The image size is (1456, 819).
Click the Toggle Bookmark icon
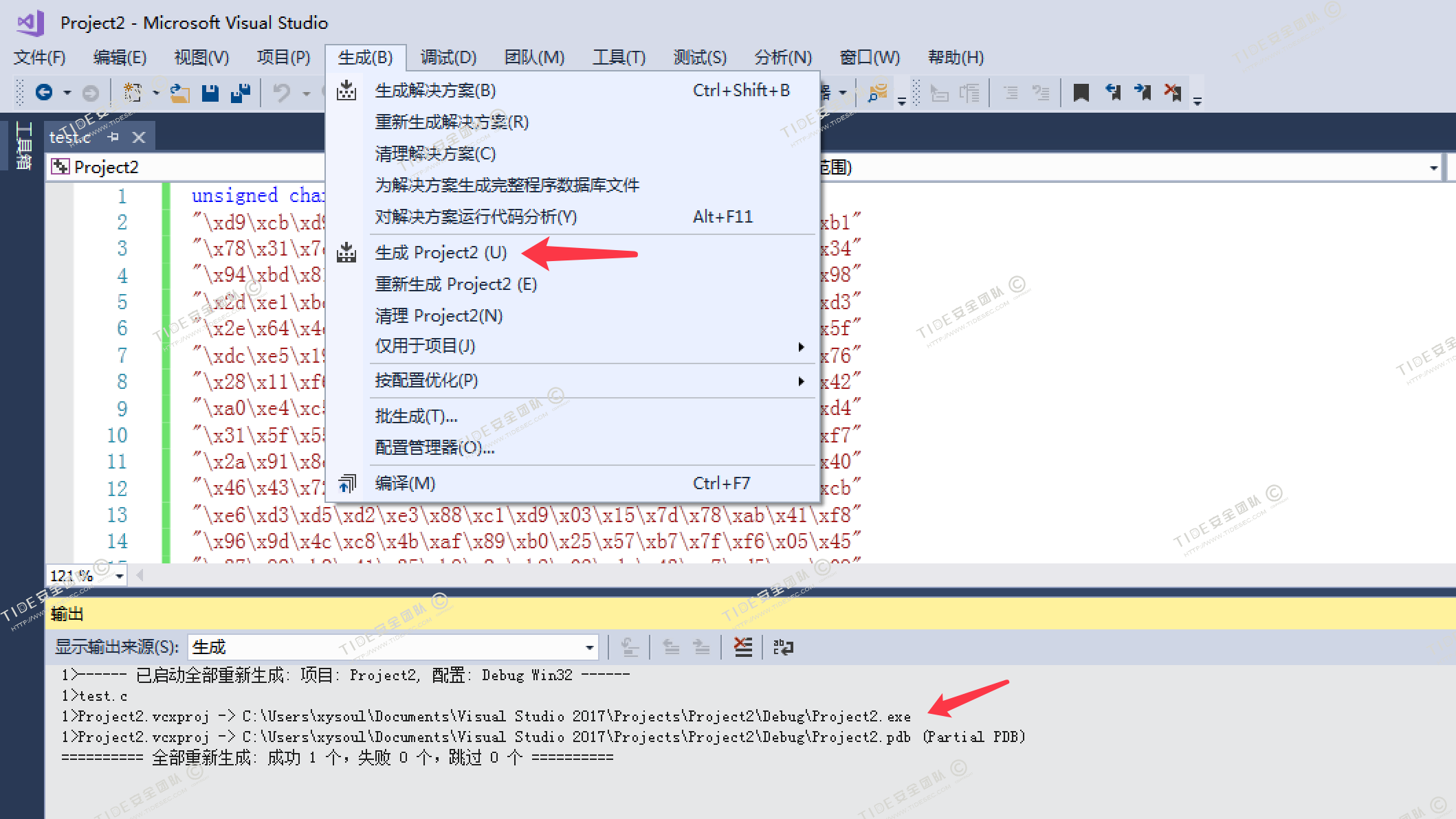pyautogui.click(x=1081, y=92)
